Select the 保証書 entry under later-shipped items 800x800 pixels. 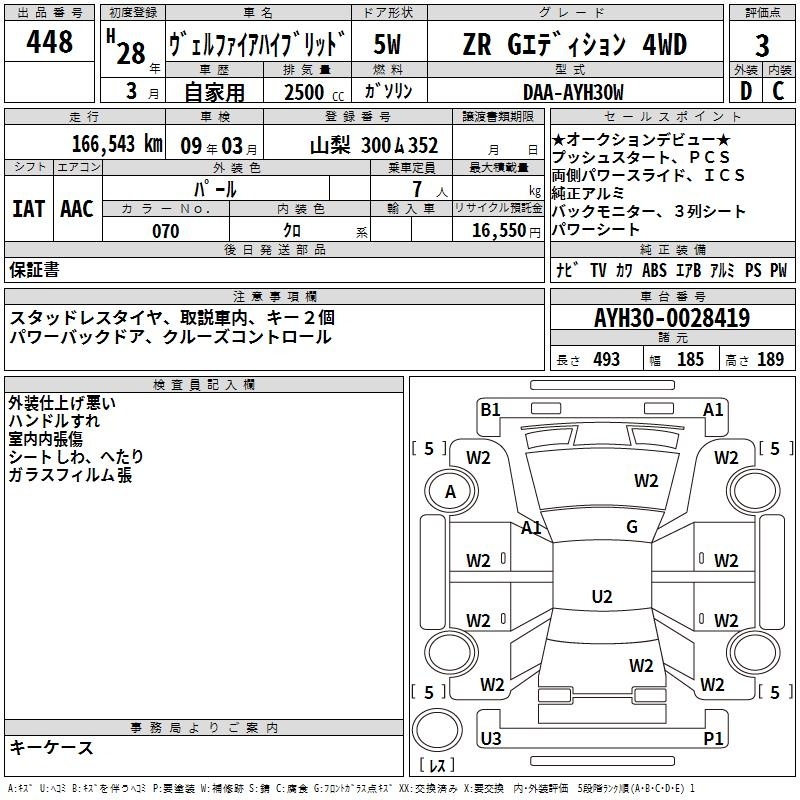point(35,270)
